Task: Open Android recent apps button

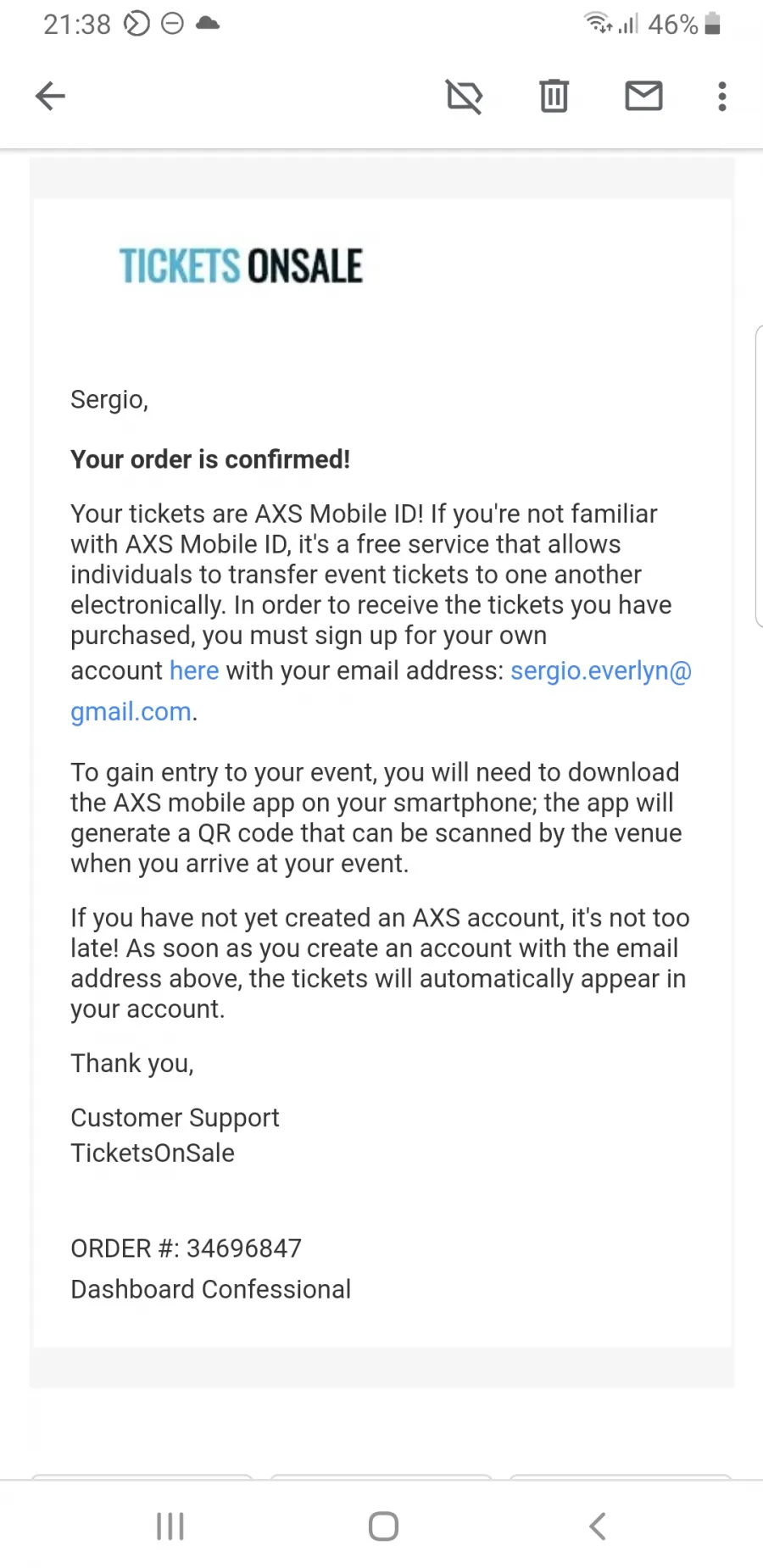Action: coord(170,1526)
